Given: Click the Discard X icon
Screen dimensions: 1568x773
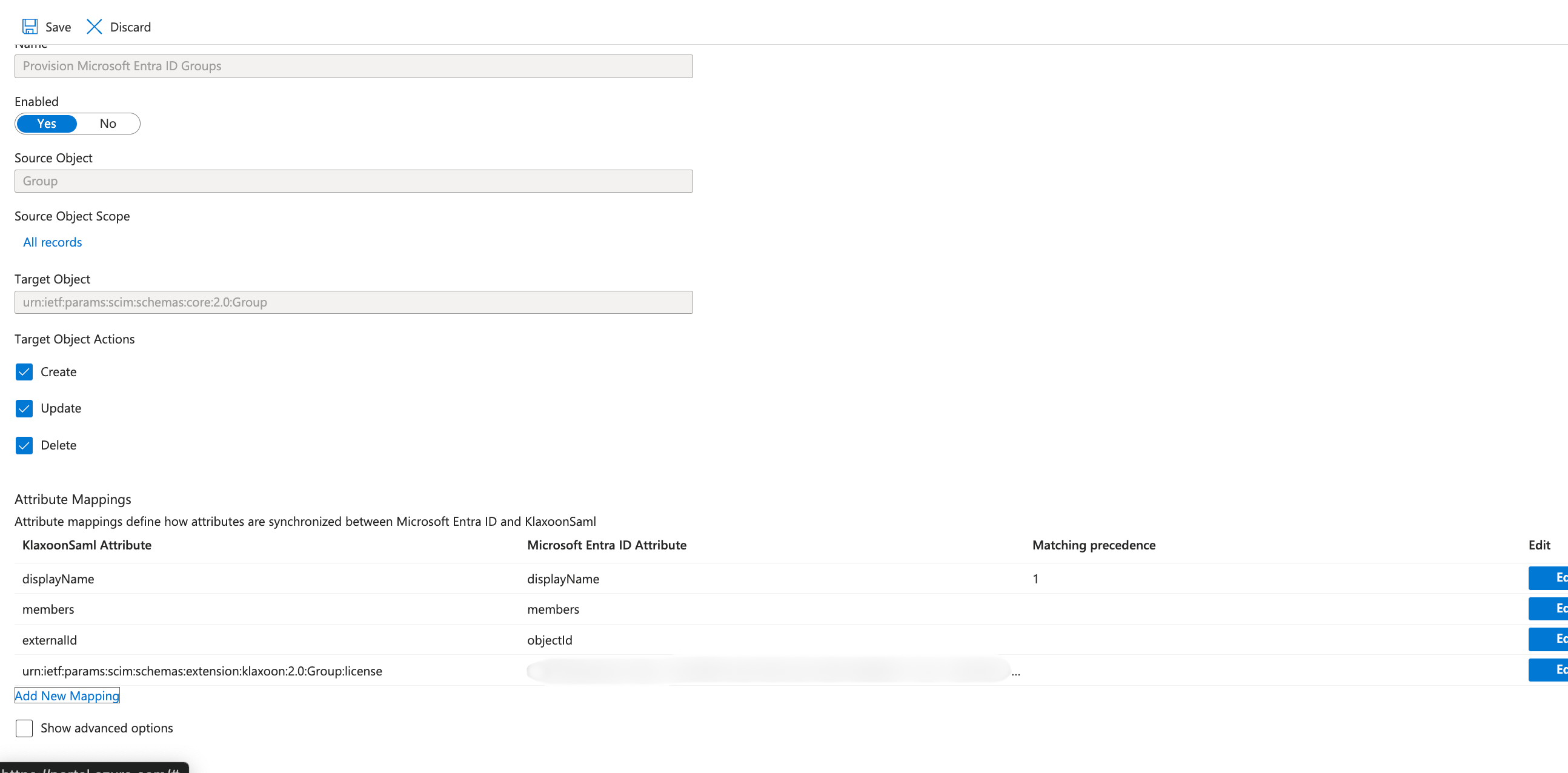Looking at the screenshot, I should [x=95, y=27].
